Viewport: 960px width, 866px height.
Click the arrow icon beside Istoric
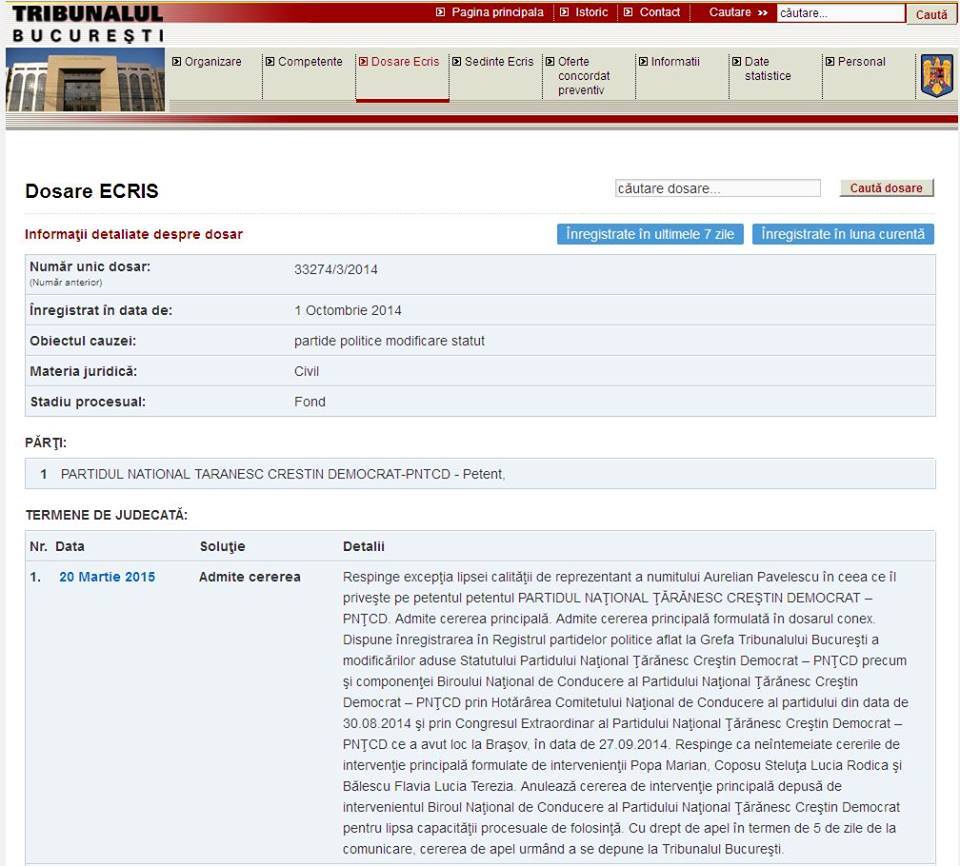[564, 12]
